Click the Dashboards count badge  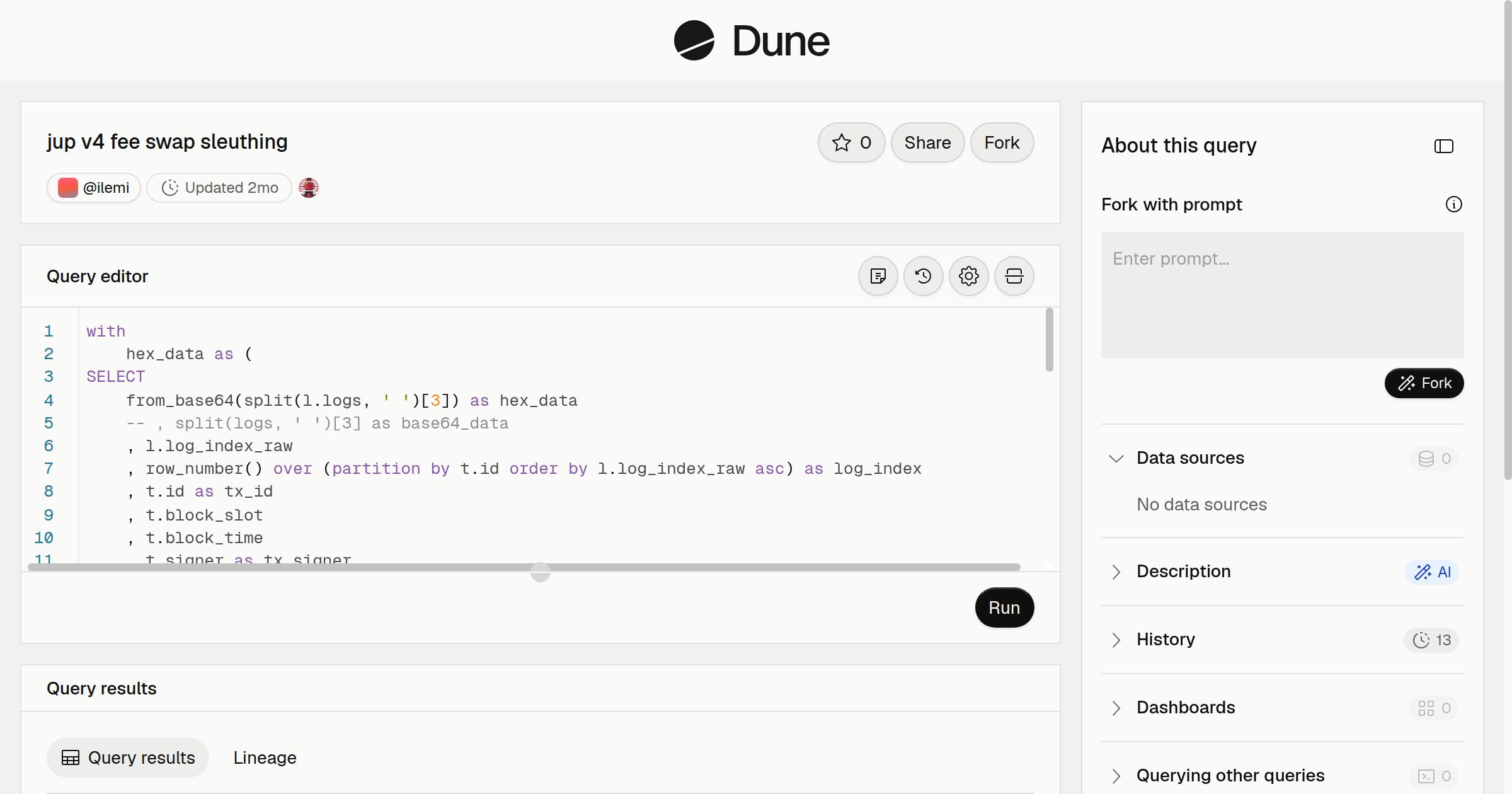pyautogui.click(x=1434, y=708)
